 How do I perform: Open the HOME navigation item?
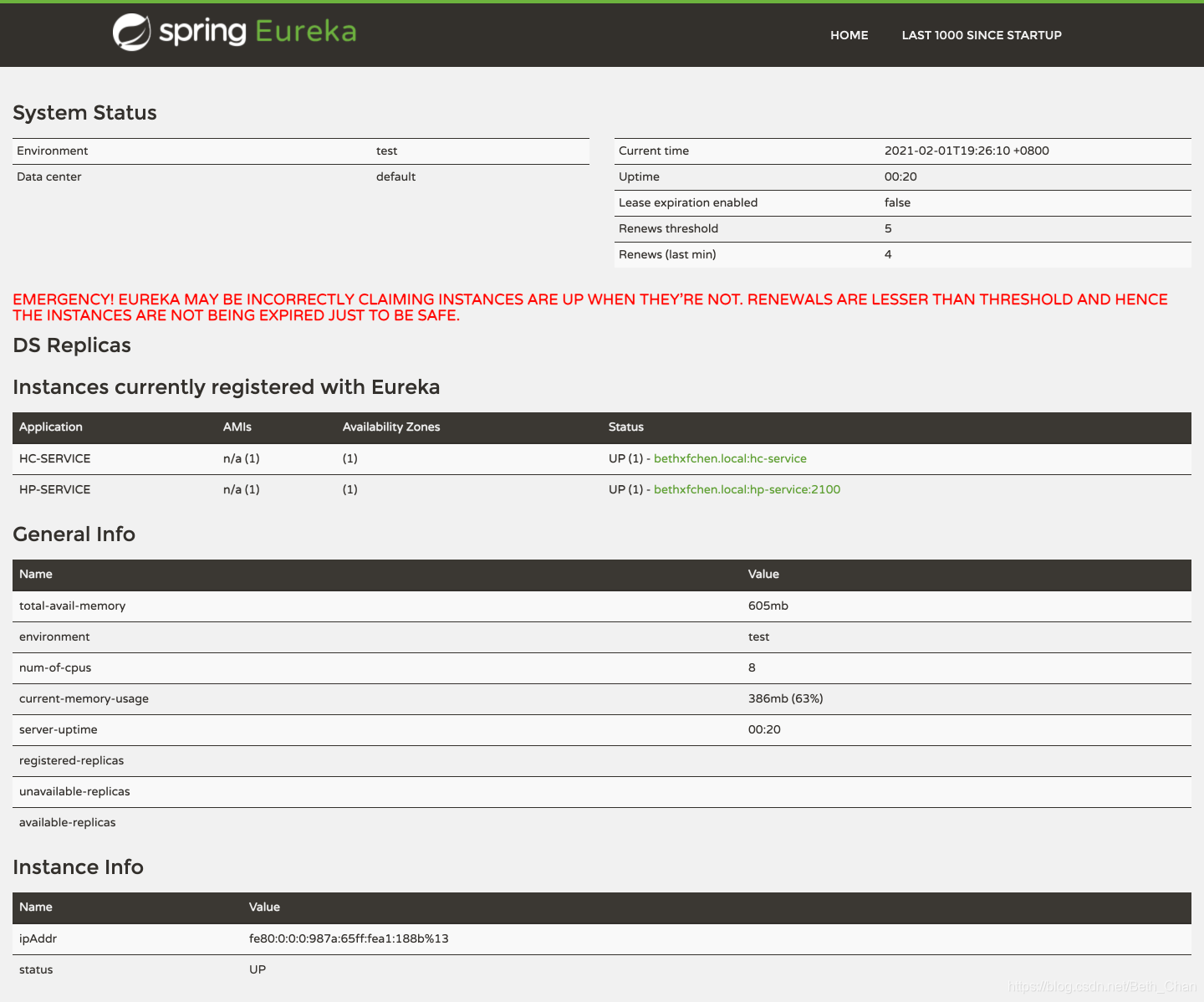click(849, 35)
